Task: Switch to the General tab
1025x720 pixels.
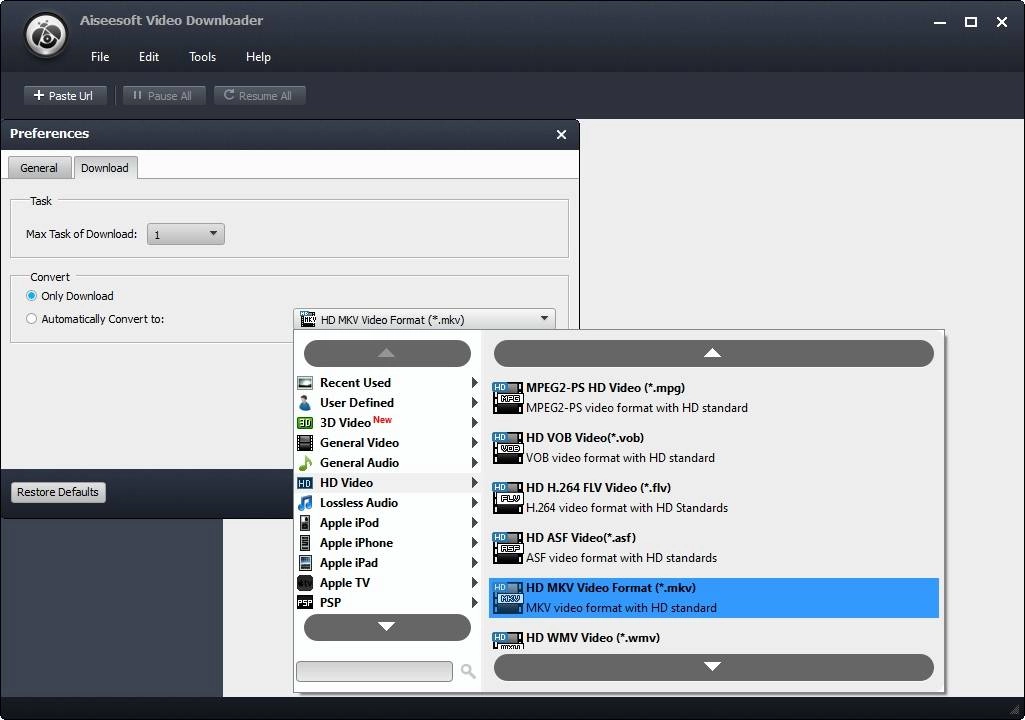Action: [39, 168]
